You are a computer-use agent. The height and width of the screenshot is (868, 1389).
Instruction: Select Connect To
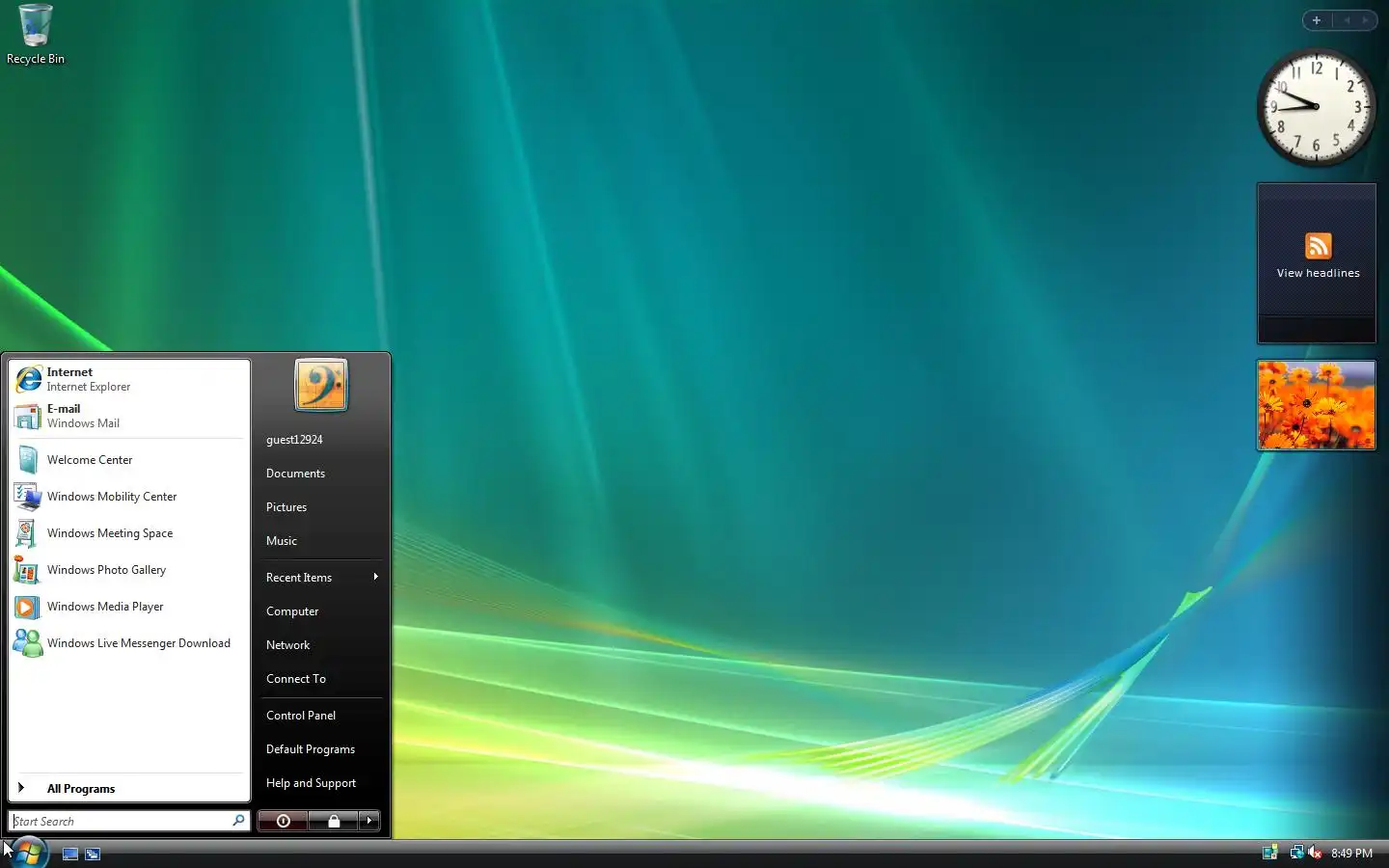click(322, 678)
